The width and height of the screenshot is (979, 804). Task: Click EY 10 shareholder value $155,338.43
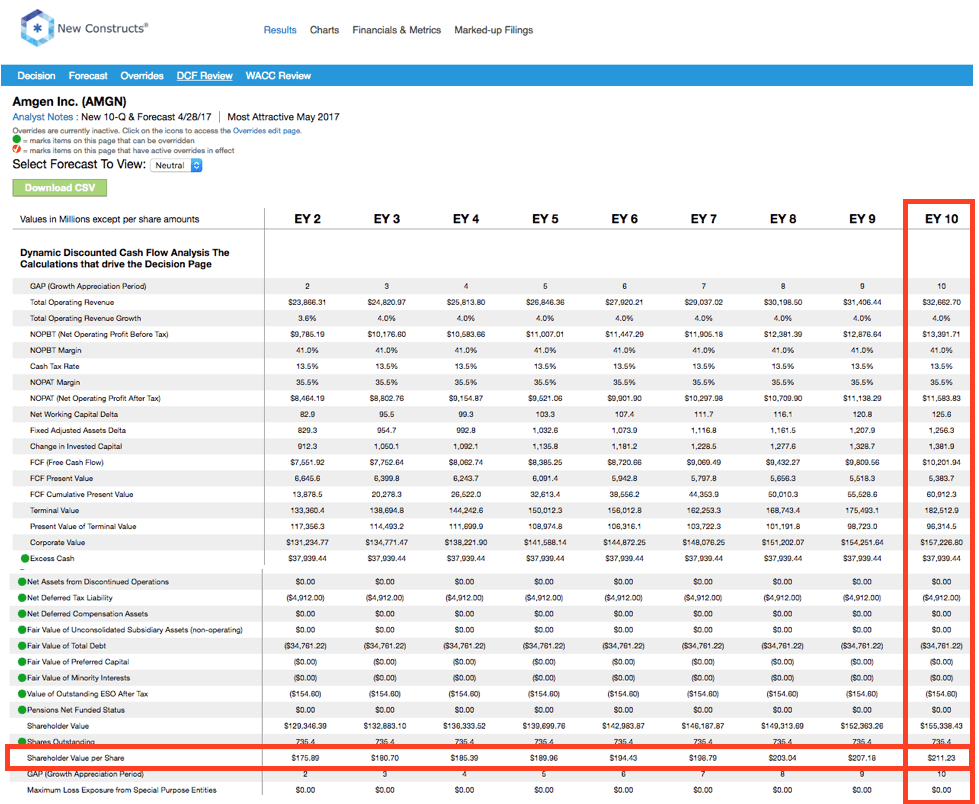pos(941,726)
